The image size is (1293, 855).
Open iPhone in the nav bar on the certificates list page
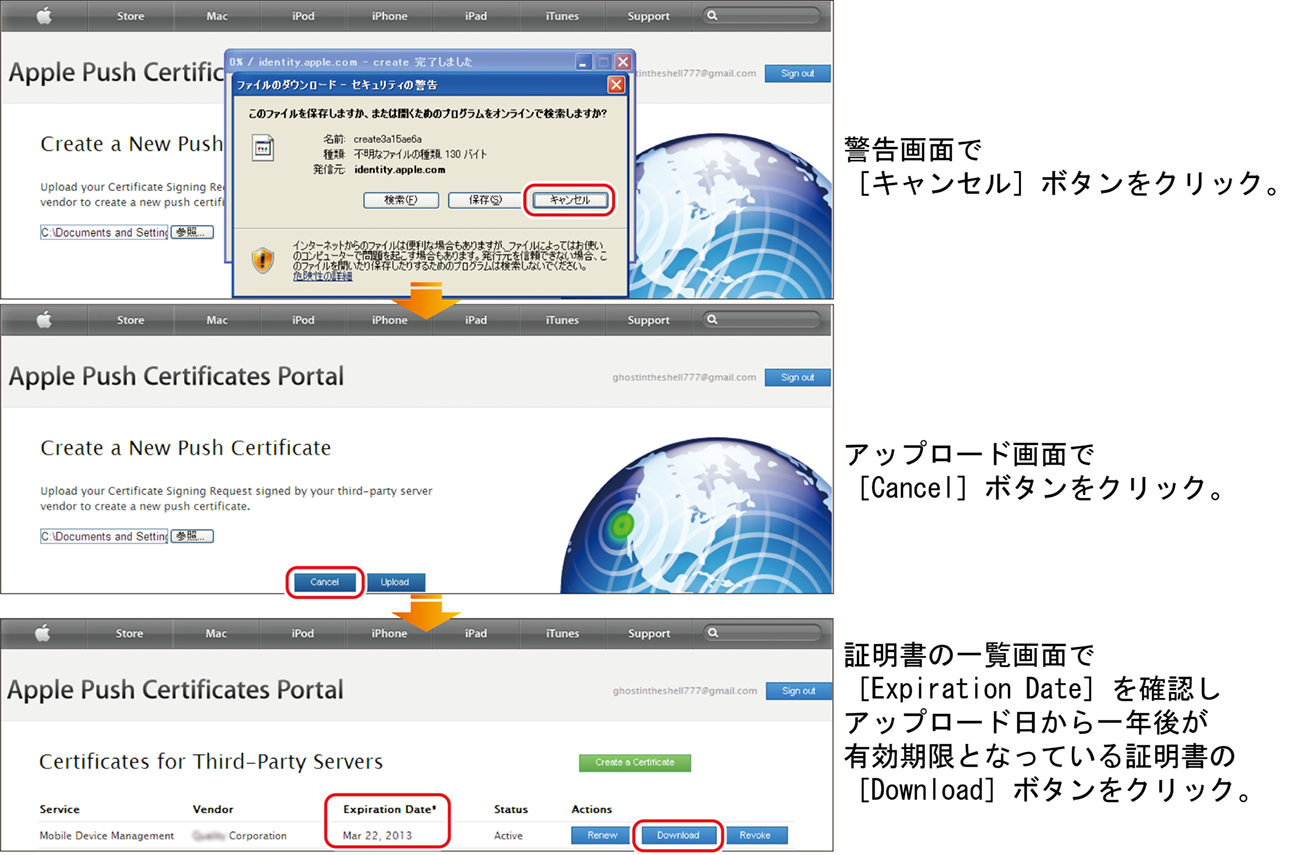[389, 633]
